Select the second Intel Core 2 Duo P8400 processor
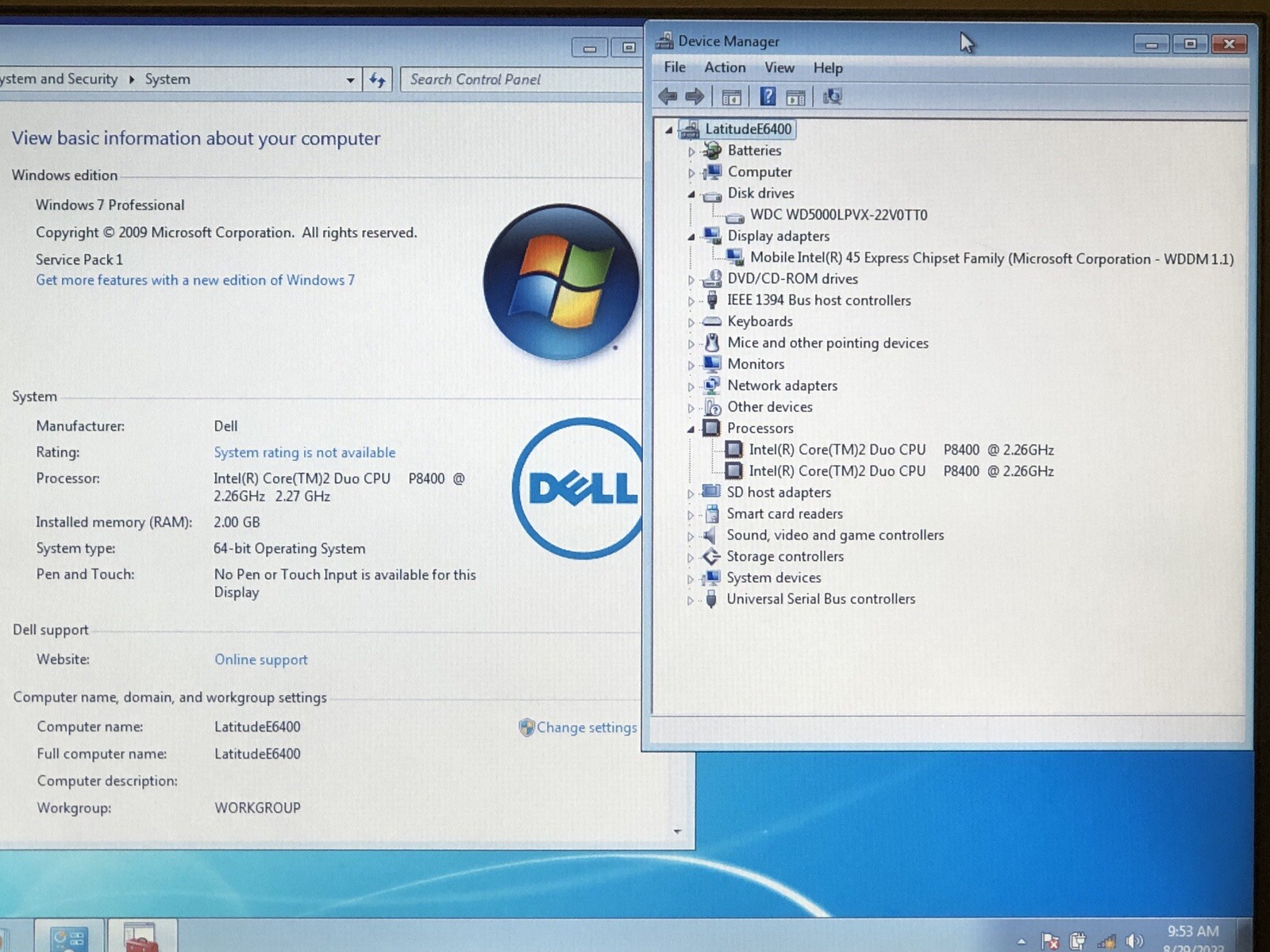The image size is (1270, 952). tap(902, 471)
